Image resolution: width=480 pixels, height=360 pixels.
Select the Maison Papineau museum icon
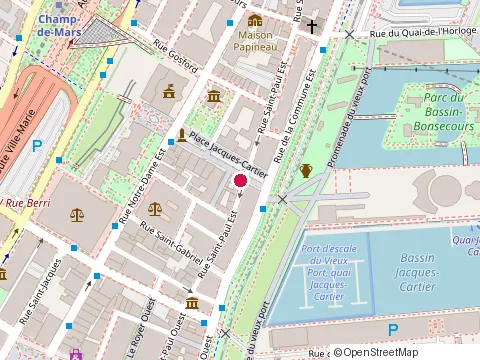click(x=255, y=21)
